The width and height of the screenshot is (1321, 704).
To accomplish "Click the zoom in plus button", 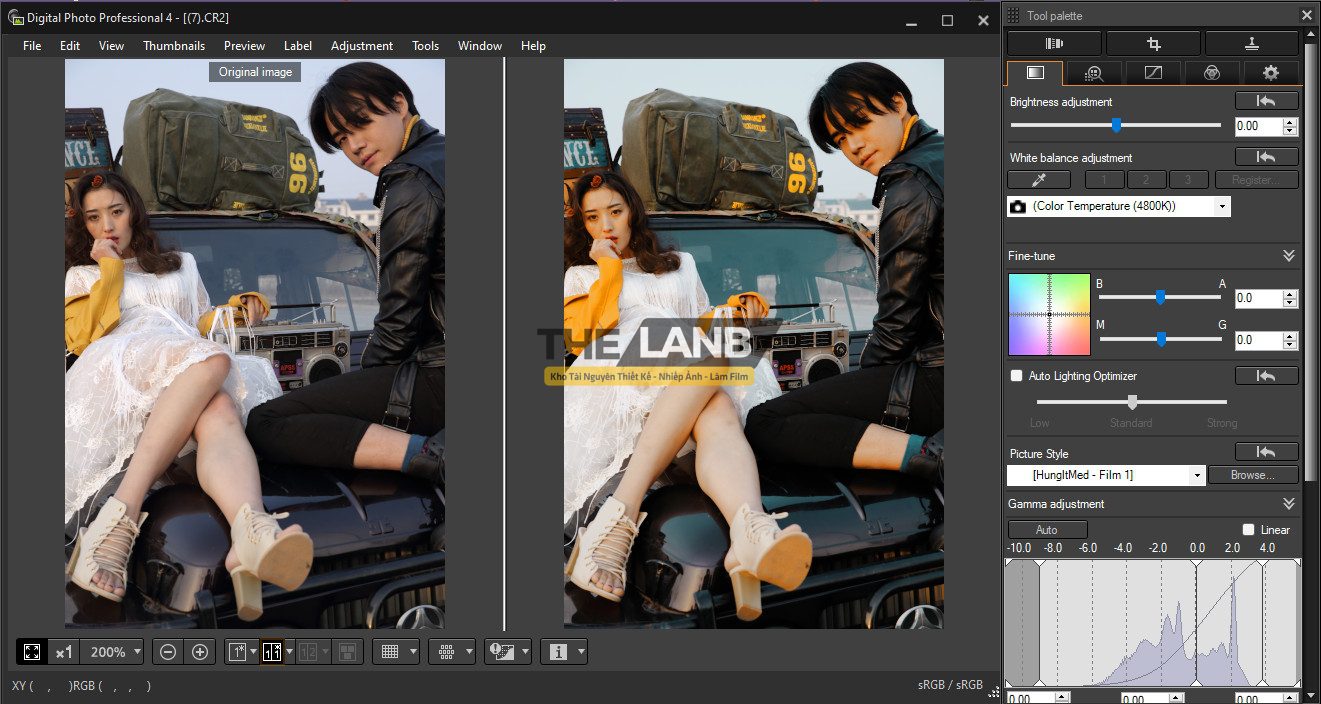I will click(x=200, y=652).
